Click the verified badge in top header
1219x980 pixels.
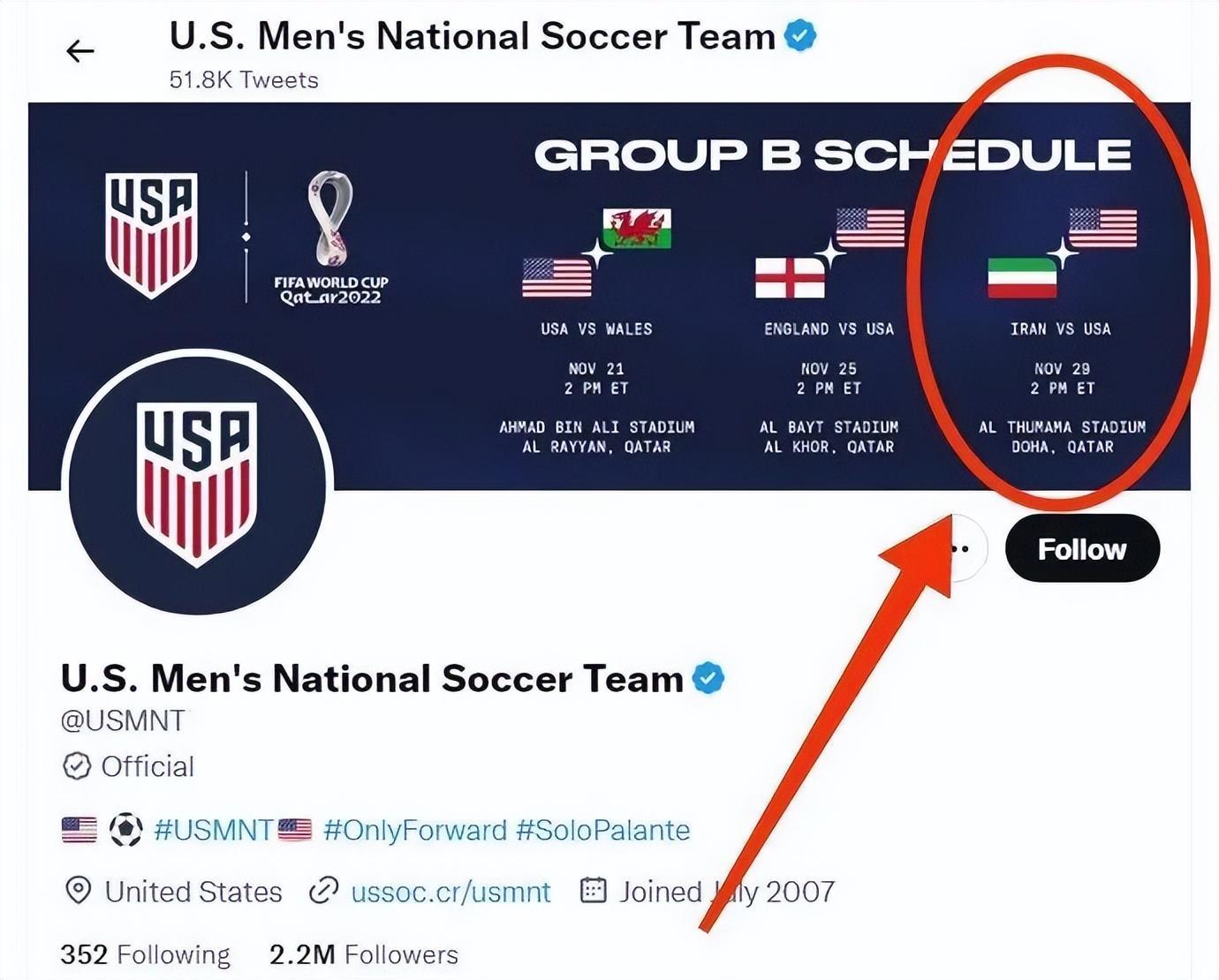coord(800,36)
